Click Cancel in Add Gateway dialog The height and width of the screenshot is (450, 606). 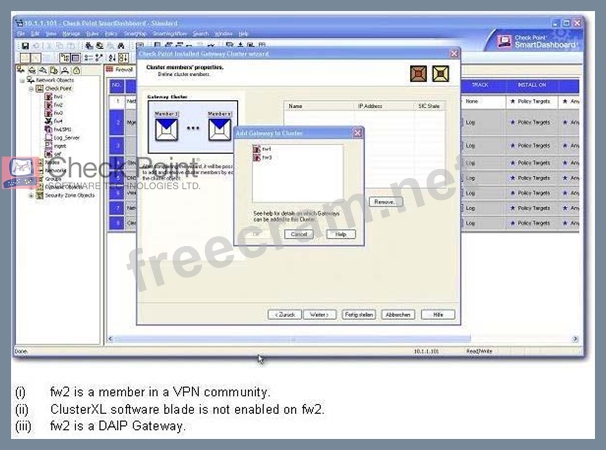click(299, 234)
